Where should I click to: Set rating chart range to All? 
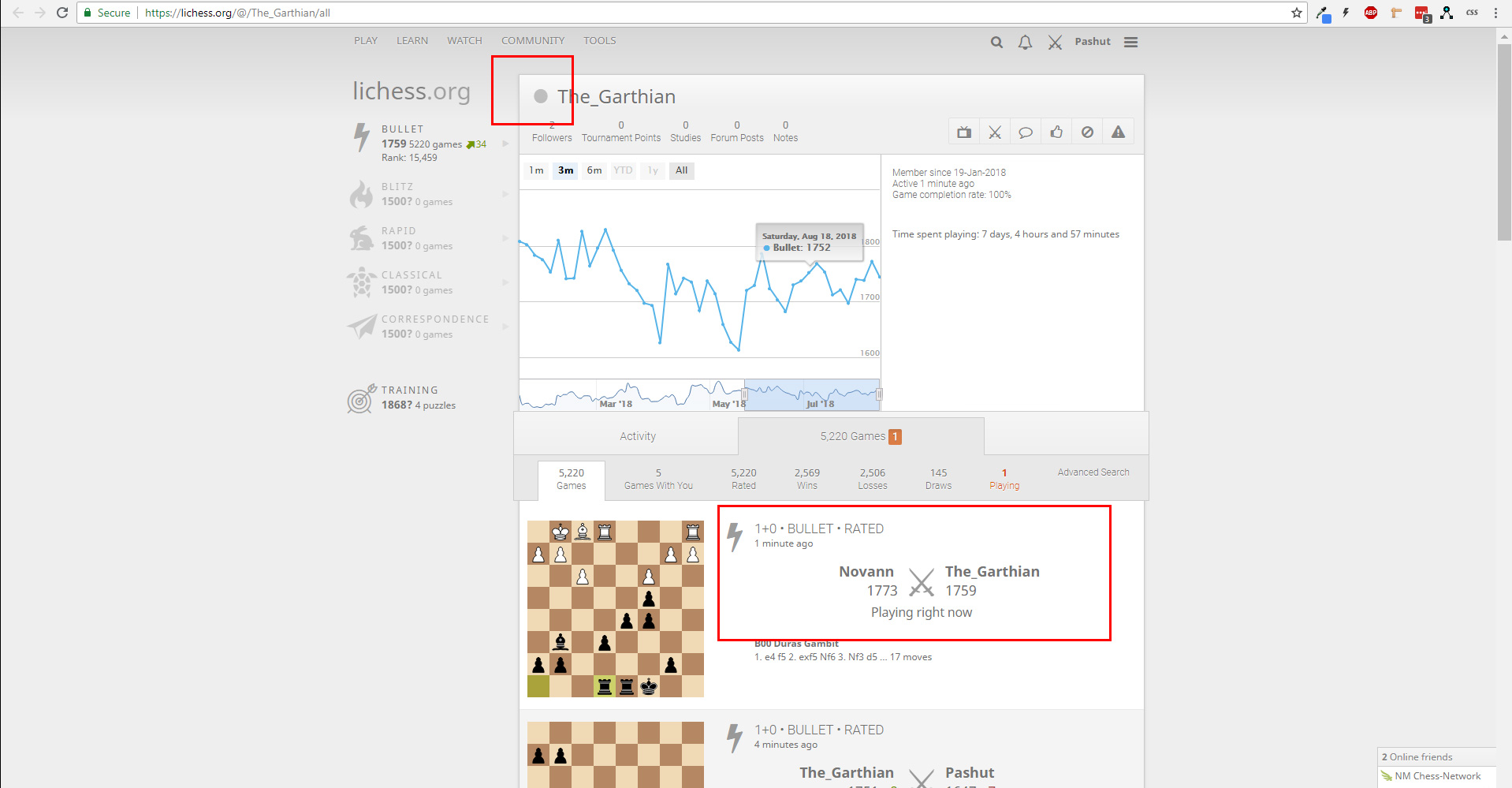[x=682, y=170]
